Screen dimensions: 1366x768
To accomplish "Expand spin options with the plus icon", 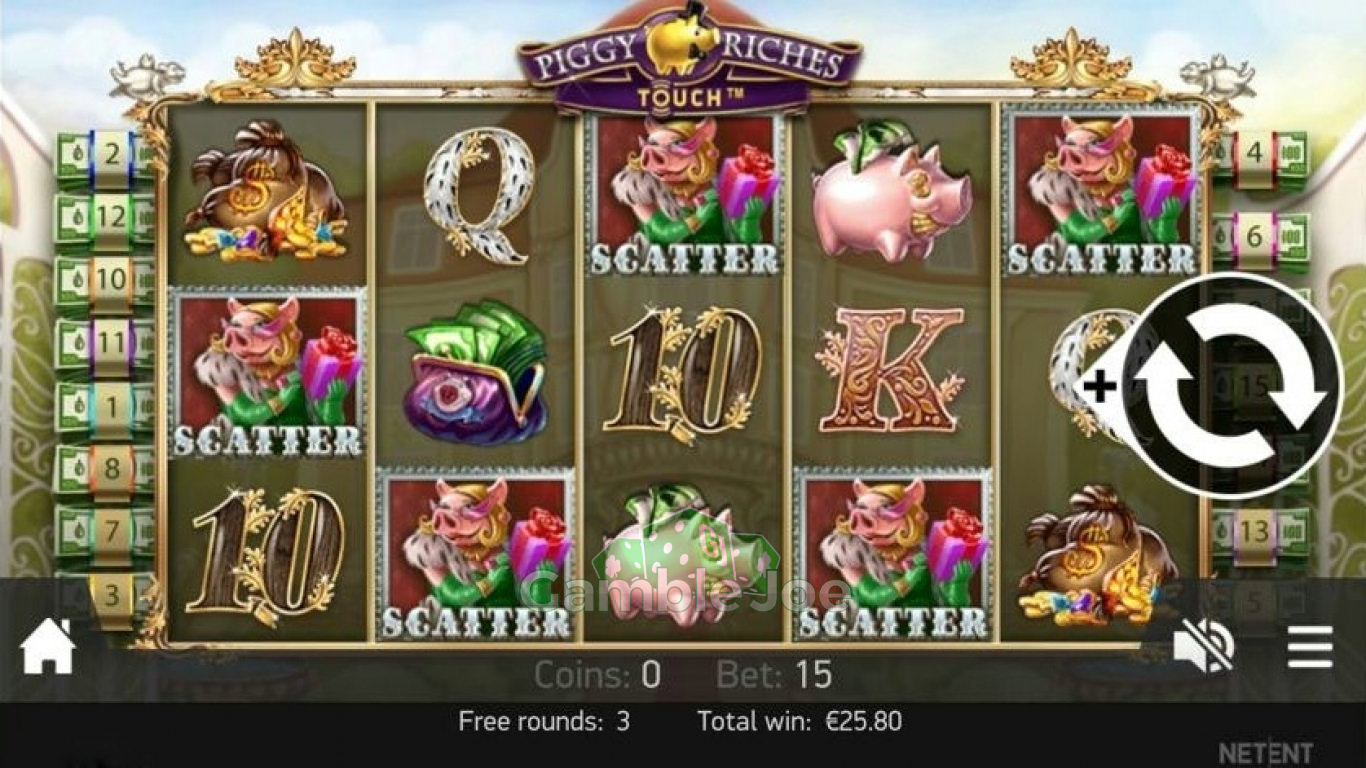I will pos(1100,386).
